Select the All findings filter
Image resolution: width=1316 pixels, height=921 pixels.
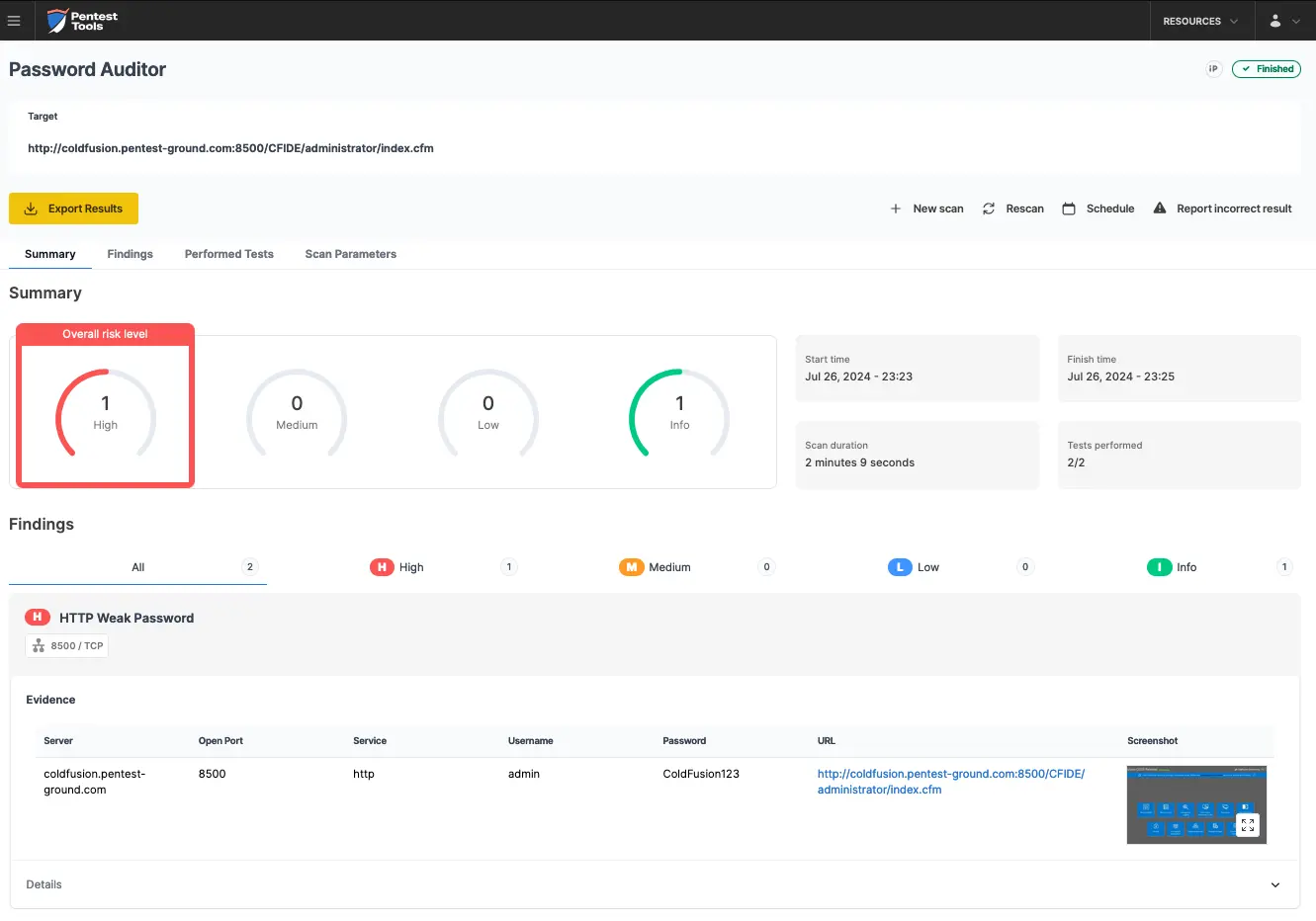pos(137,567)
